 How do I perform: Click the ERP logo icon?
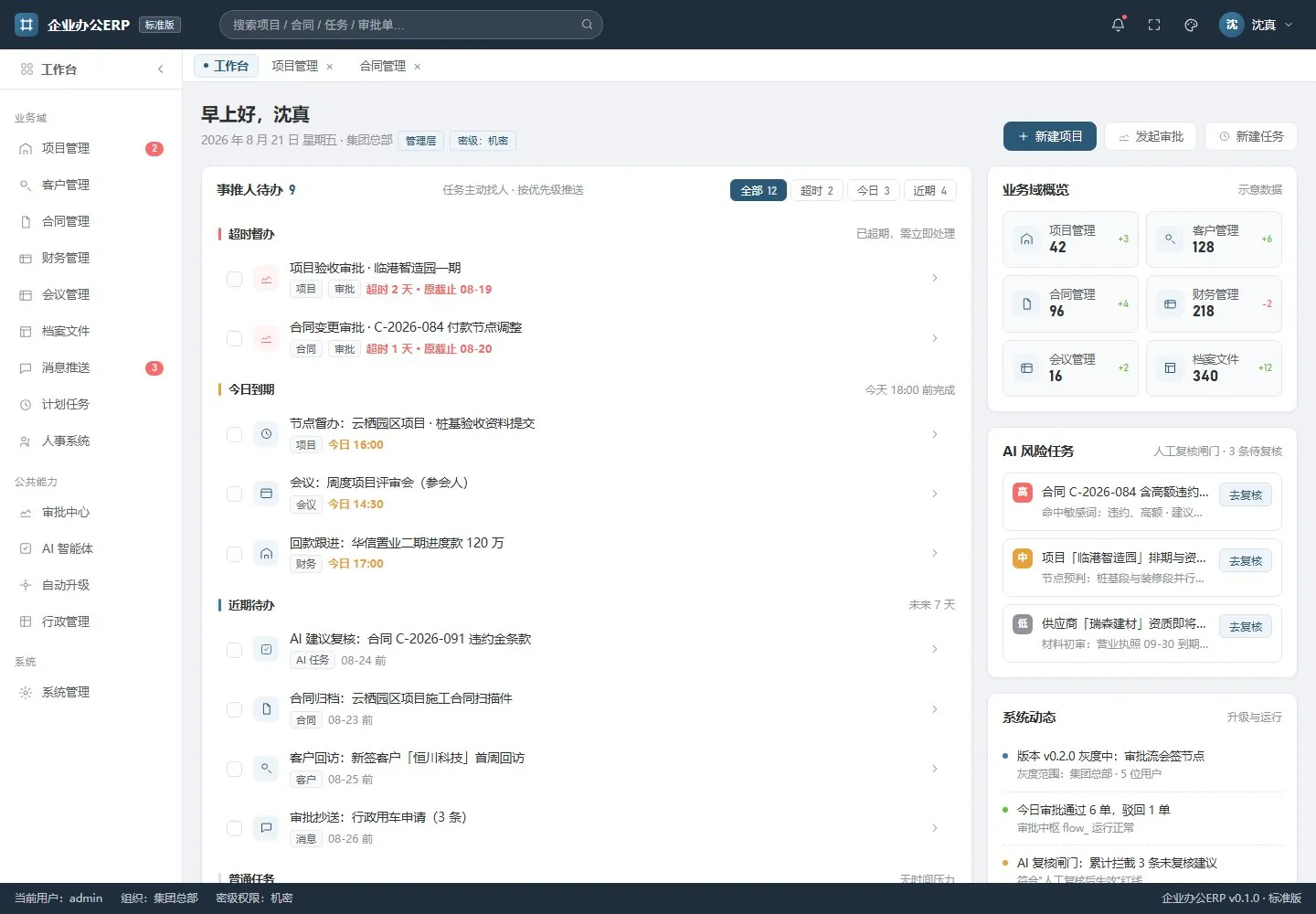point(26,25)
